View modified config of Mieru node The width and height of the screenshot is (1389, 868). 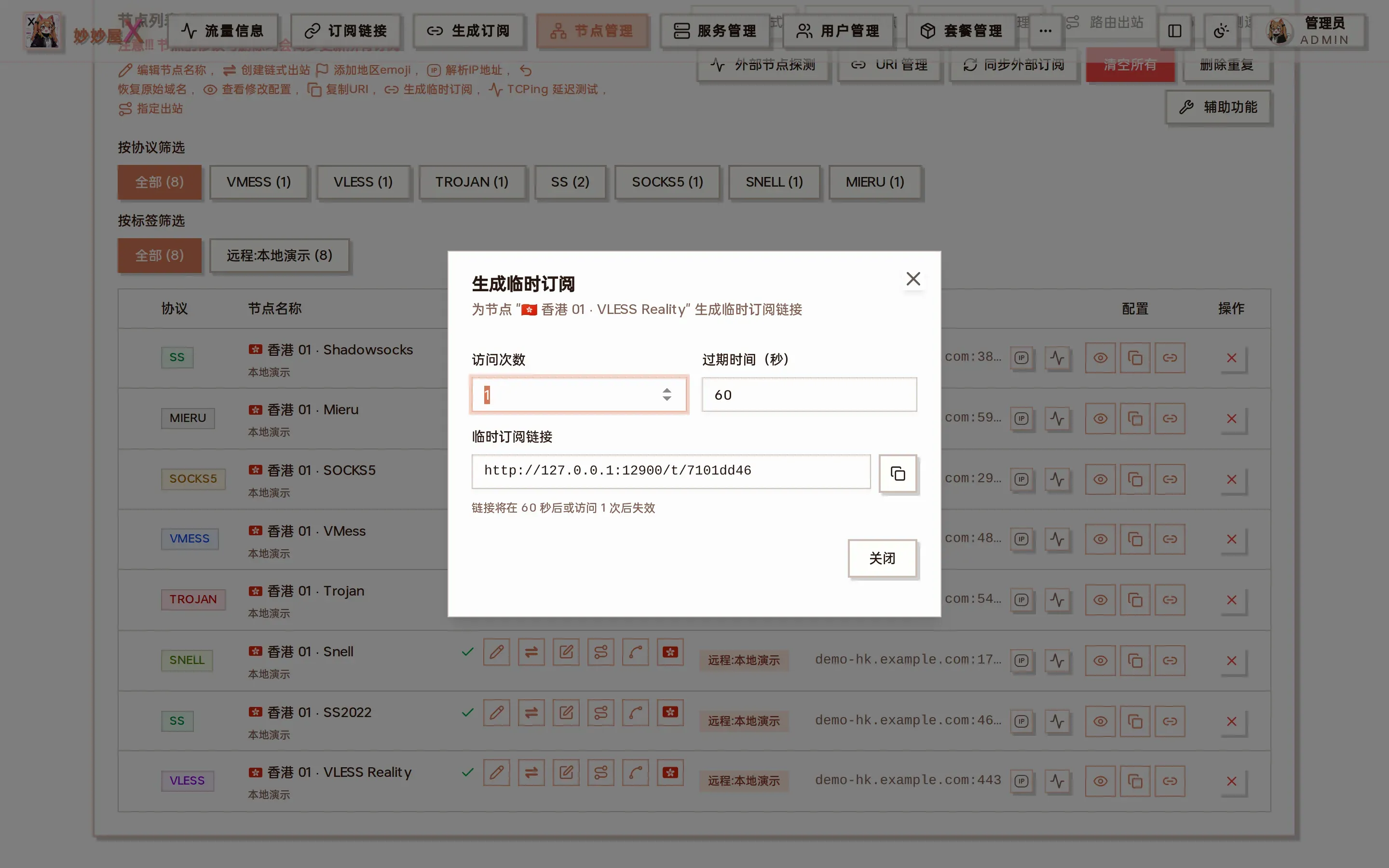pyautogui.click(x=1100, y=419)
